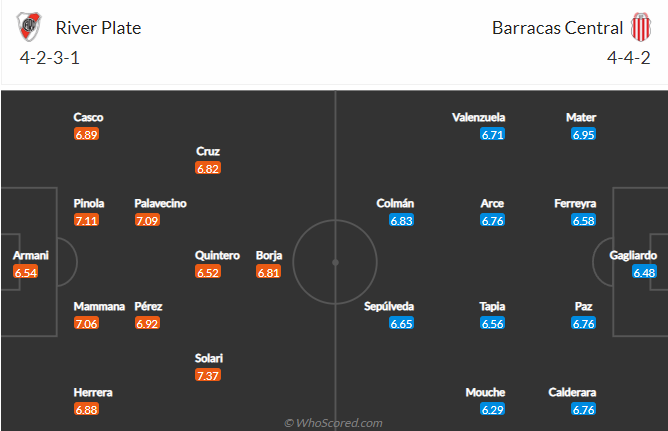Click the 4-4-2 formation label
Viewport: 668px width, 431px height.
coord(629,58)
